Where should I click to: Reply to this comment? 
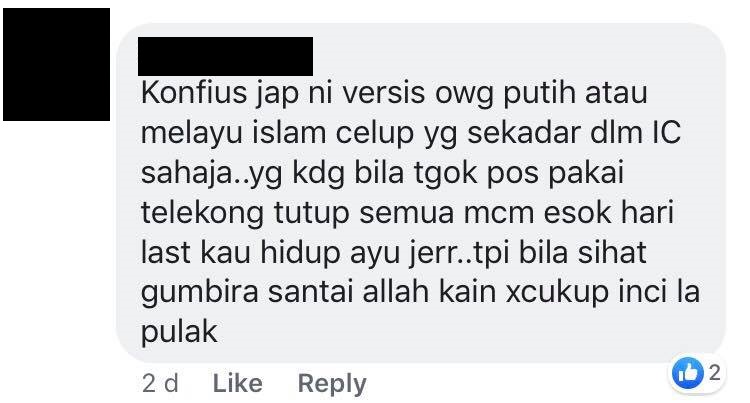[x=332, y=384]
